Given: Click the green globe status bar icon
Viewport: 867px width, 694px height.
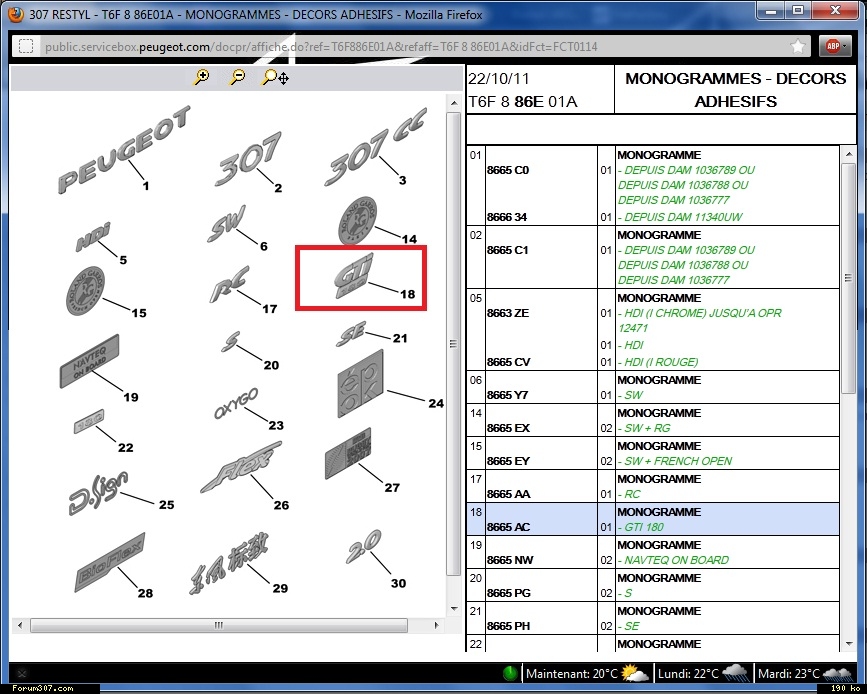Looking at the screenshot, I should coord(511,673).
